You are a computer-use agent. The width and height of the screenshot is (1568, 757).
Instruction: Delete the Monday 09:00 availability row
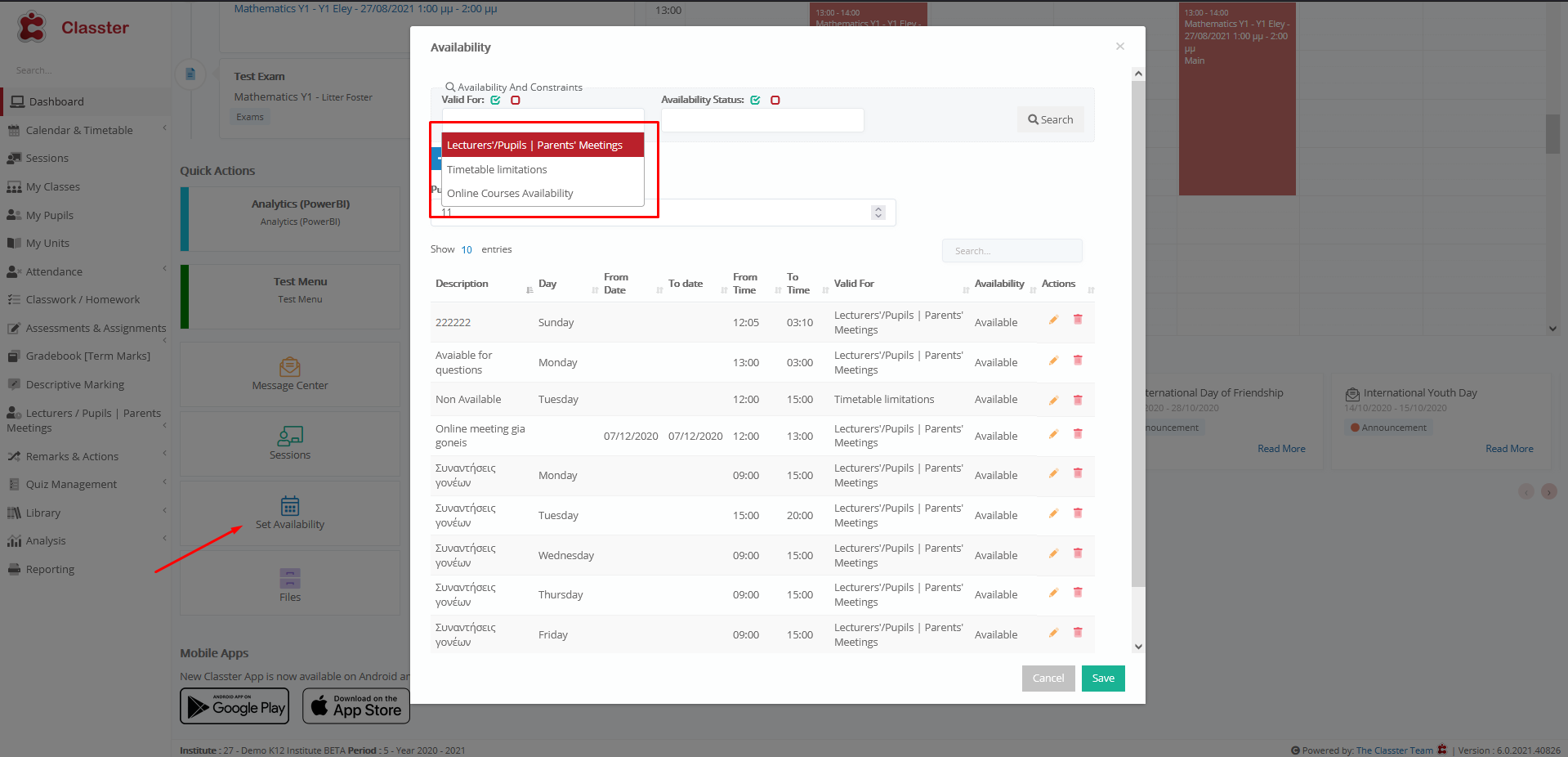point(1078,473)
